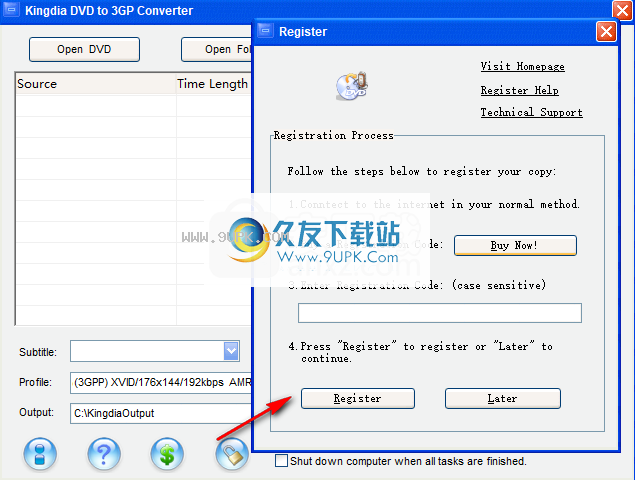
Task: Click the green dollar purchase icon
Action: click(x=167, y=454)
